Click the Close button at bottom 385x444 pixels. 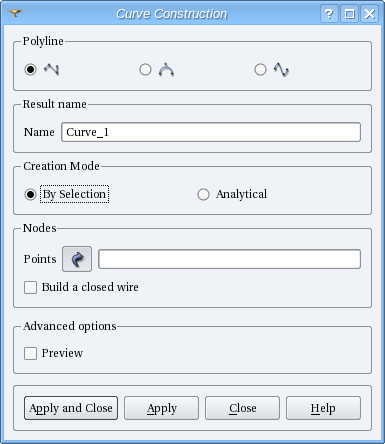tap(242, 408)
